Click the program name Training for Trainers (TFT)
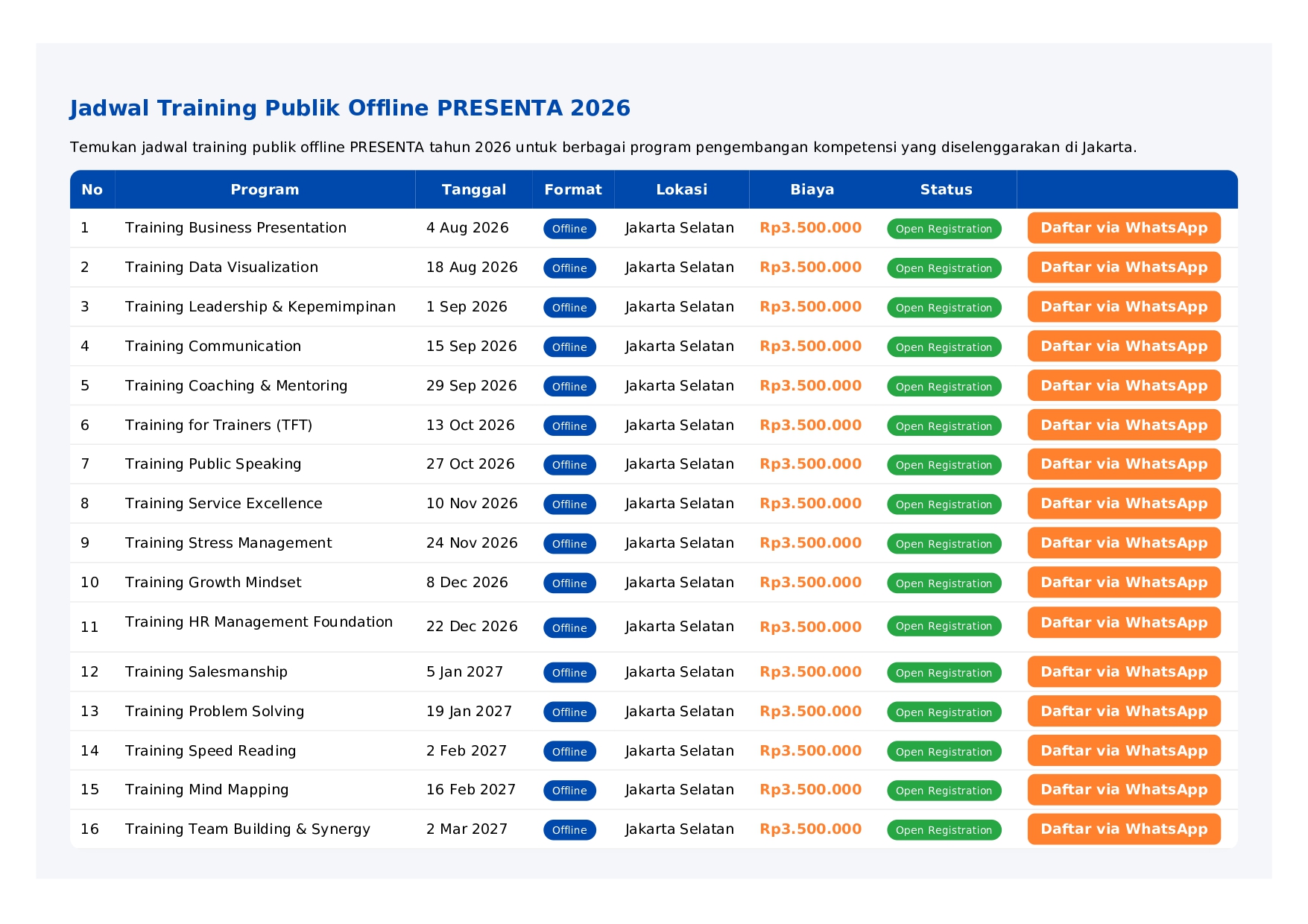This screenshot has width=1308, height=924. [218, 425]
